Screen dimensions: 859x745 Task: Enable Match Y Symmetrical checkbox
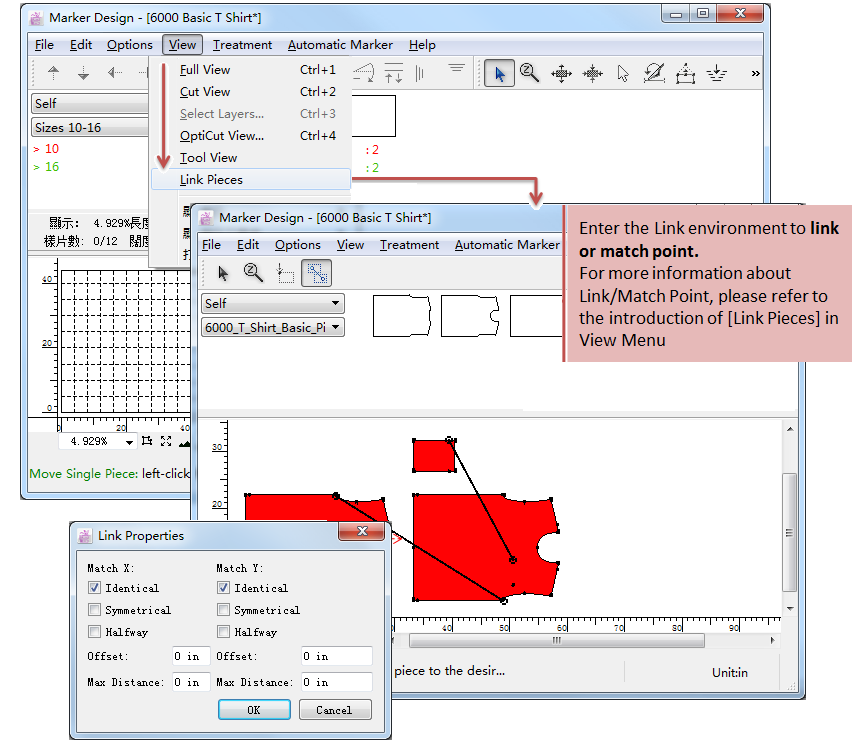[x=223, y=610]
